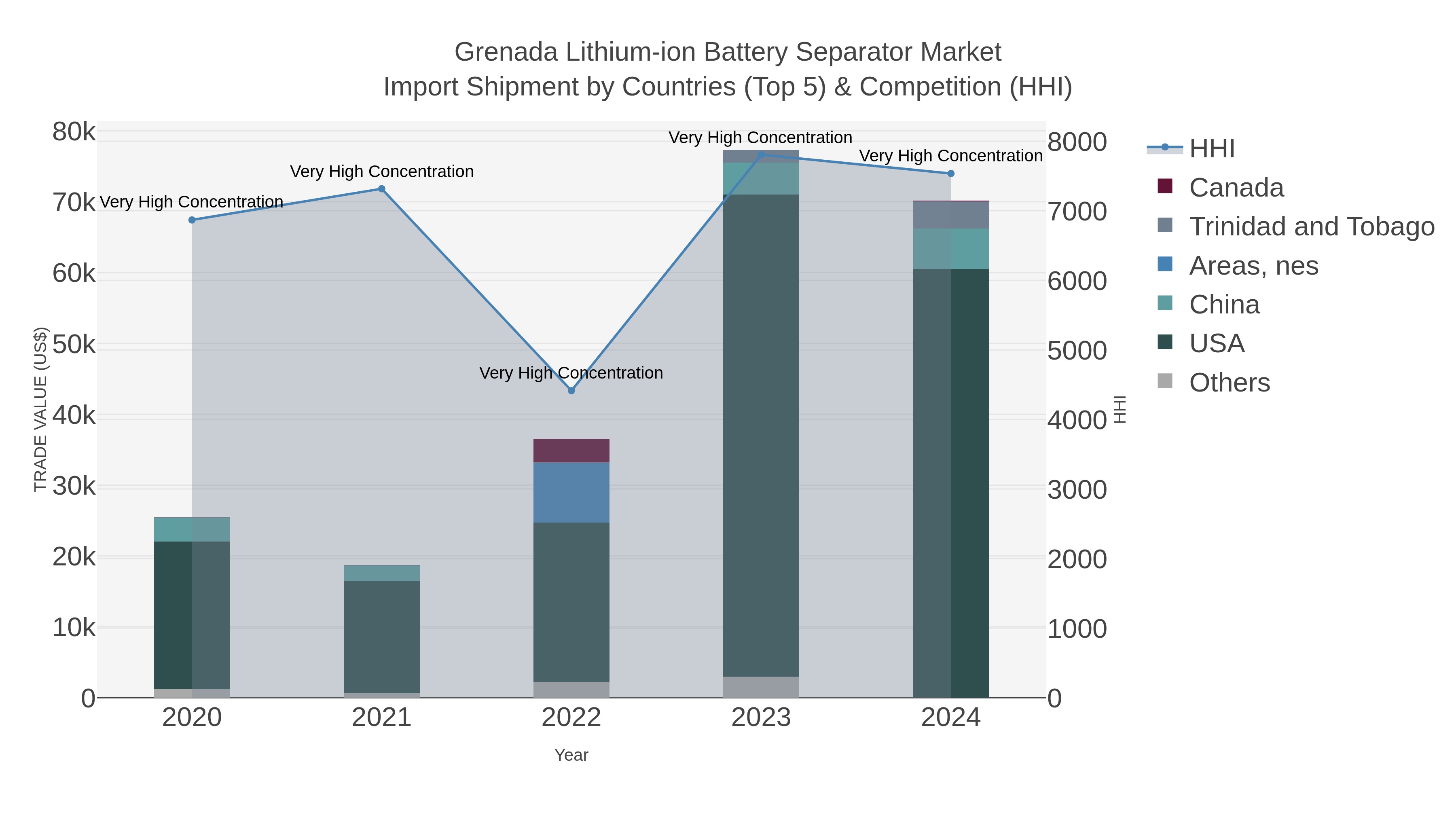Viewport: 1456px width, 819px height.
Task: Click the 3000 HHI axis tick
Action: [1077, 489]
